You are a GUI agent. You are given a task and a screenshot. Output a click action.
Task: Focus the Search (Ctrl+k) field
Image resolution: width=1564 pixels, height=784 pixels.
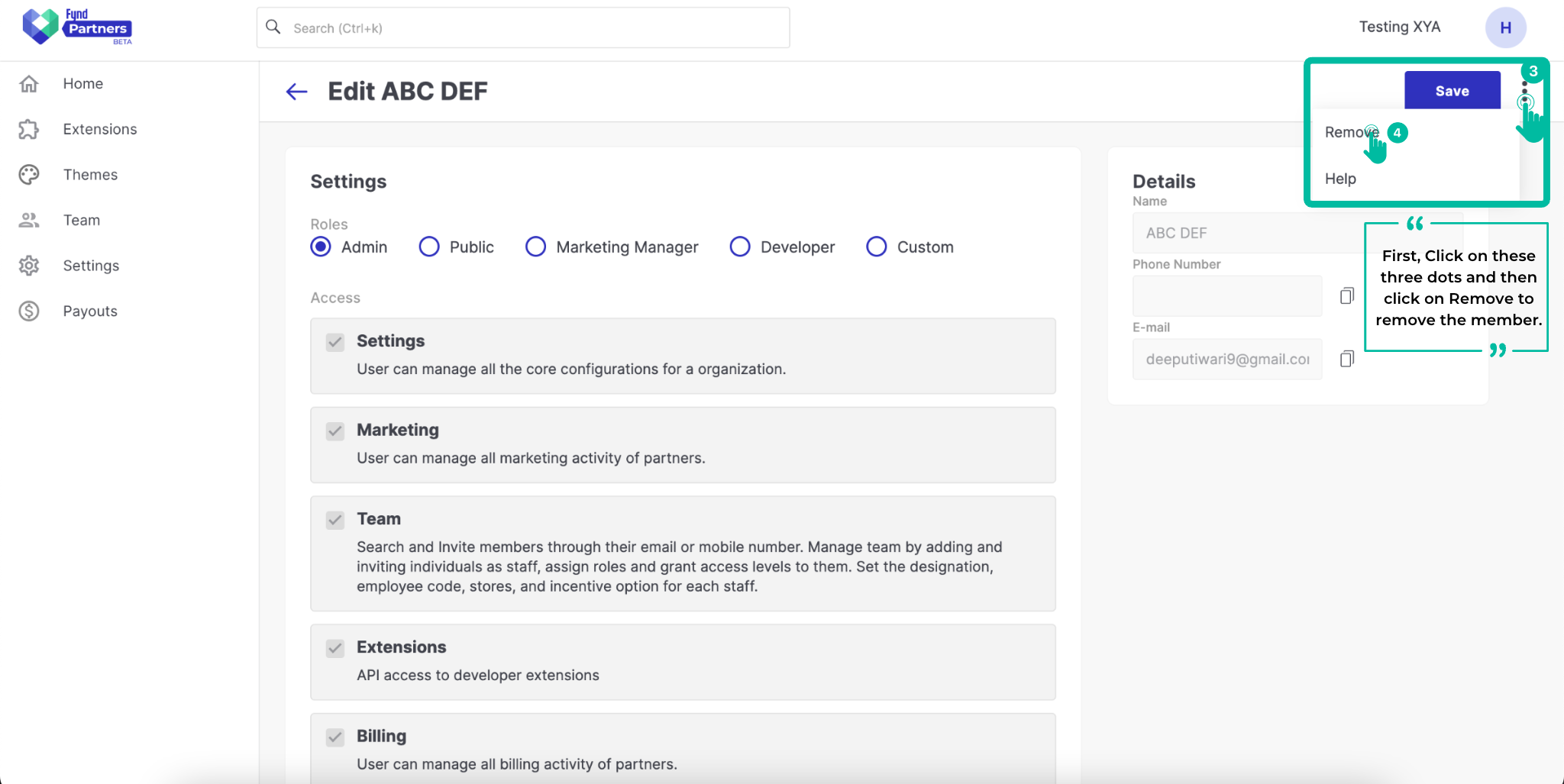pos(523,27)
